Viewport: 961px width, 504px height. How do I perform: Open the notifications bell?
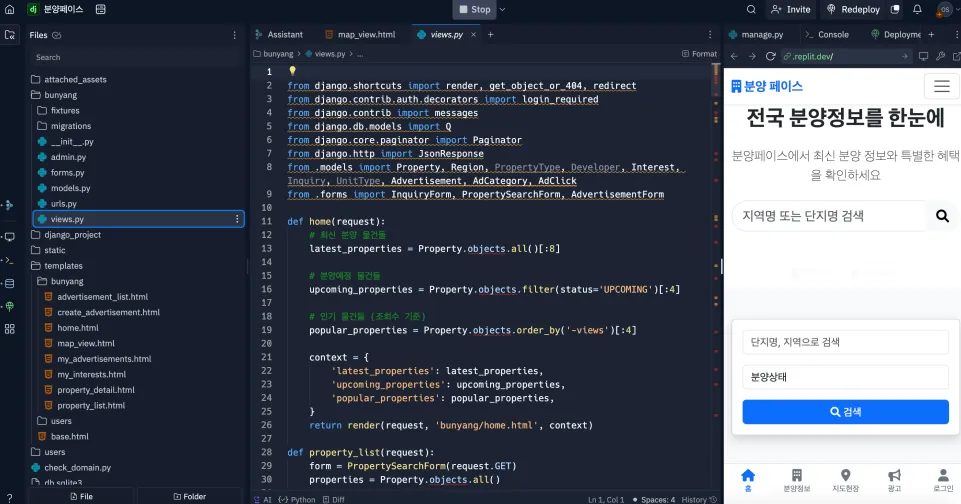tap(917, 9)
